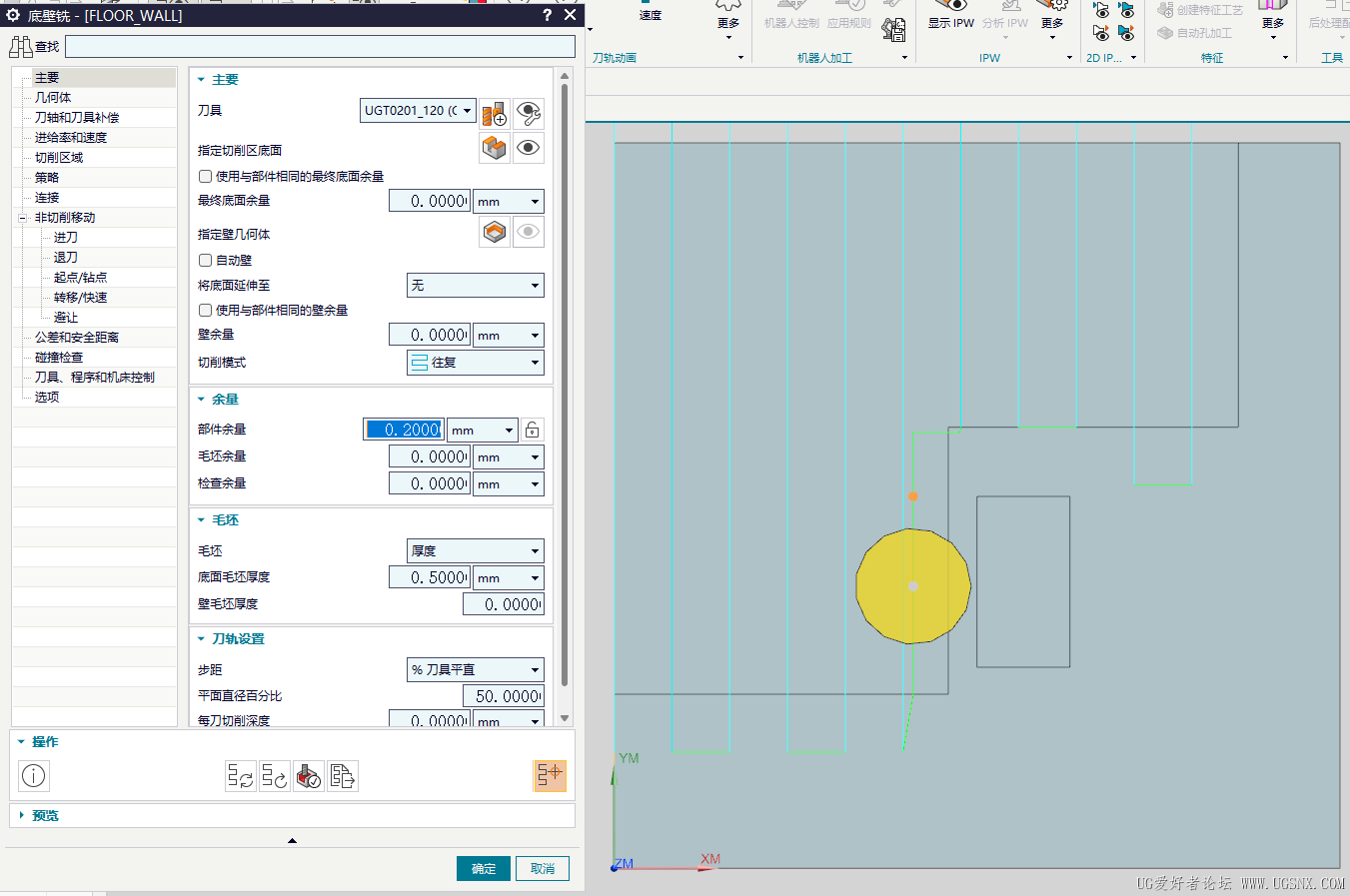Viewport: 1350px width, 896px height.
Task: Click the verify tool path icon
Action: click(x=309, y=776)
